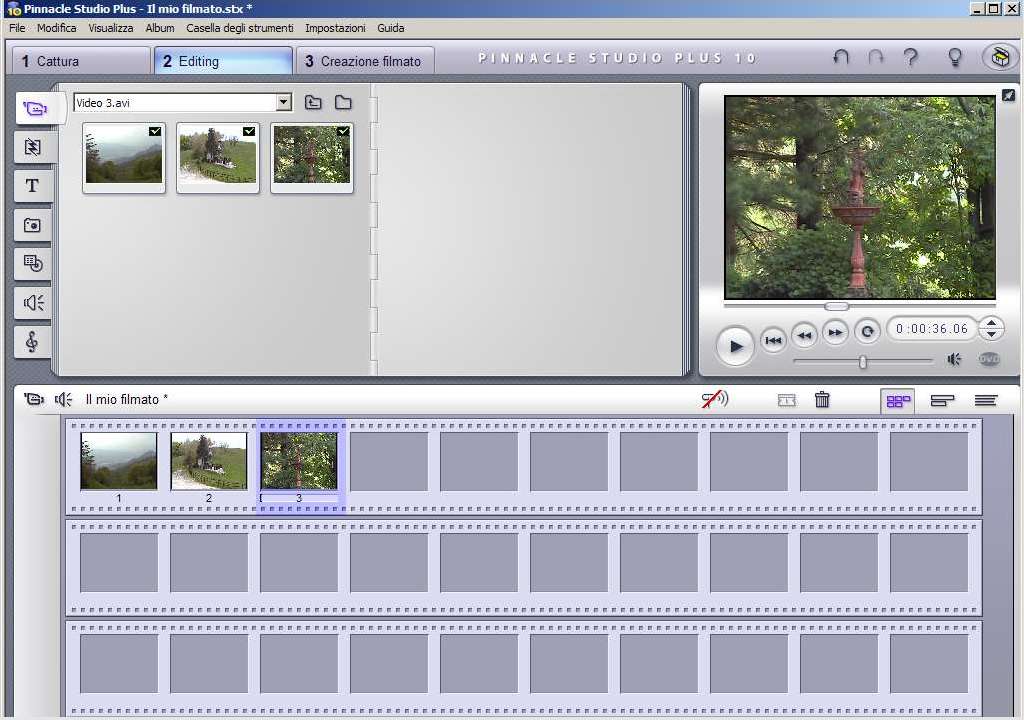Select storyboard clip 2
Screen dimensions: 1024x720
[209, 461]
